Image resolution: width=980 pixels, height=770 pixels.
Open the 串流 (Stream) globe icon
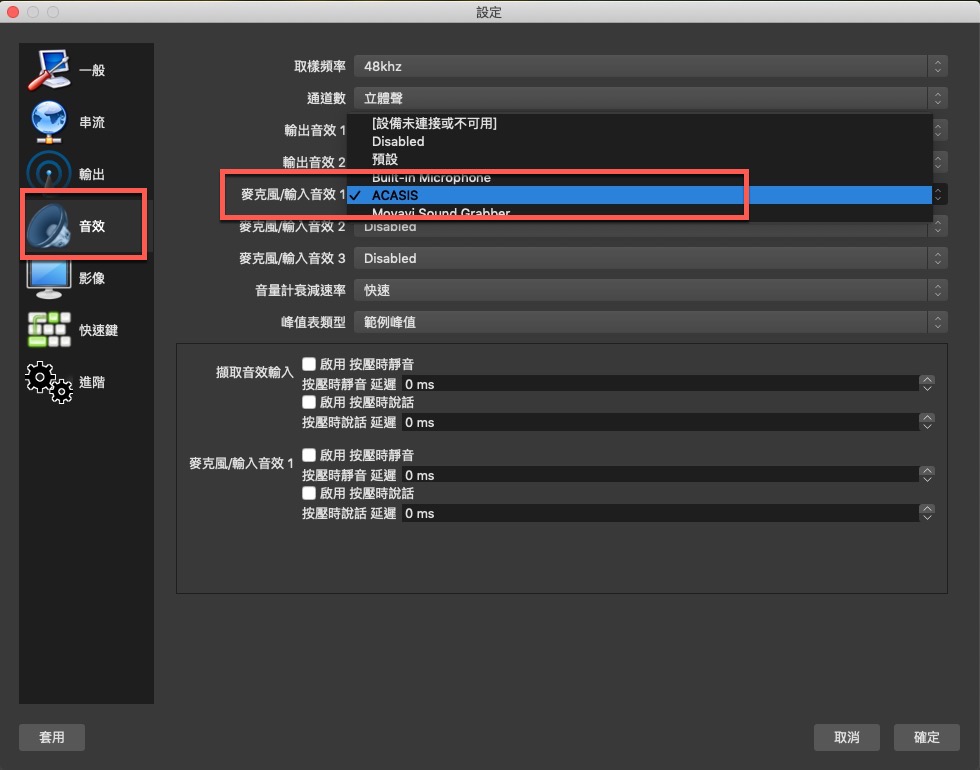tap(49, 122)
